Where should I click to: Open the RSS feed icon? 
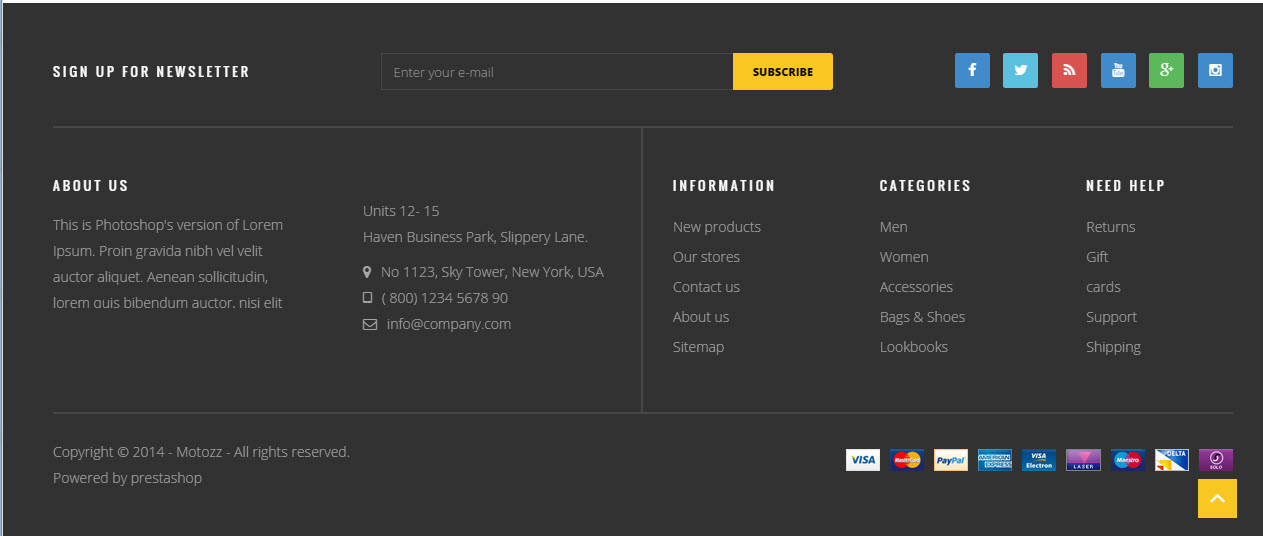point(1069,71)
